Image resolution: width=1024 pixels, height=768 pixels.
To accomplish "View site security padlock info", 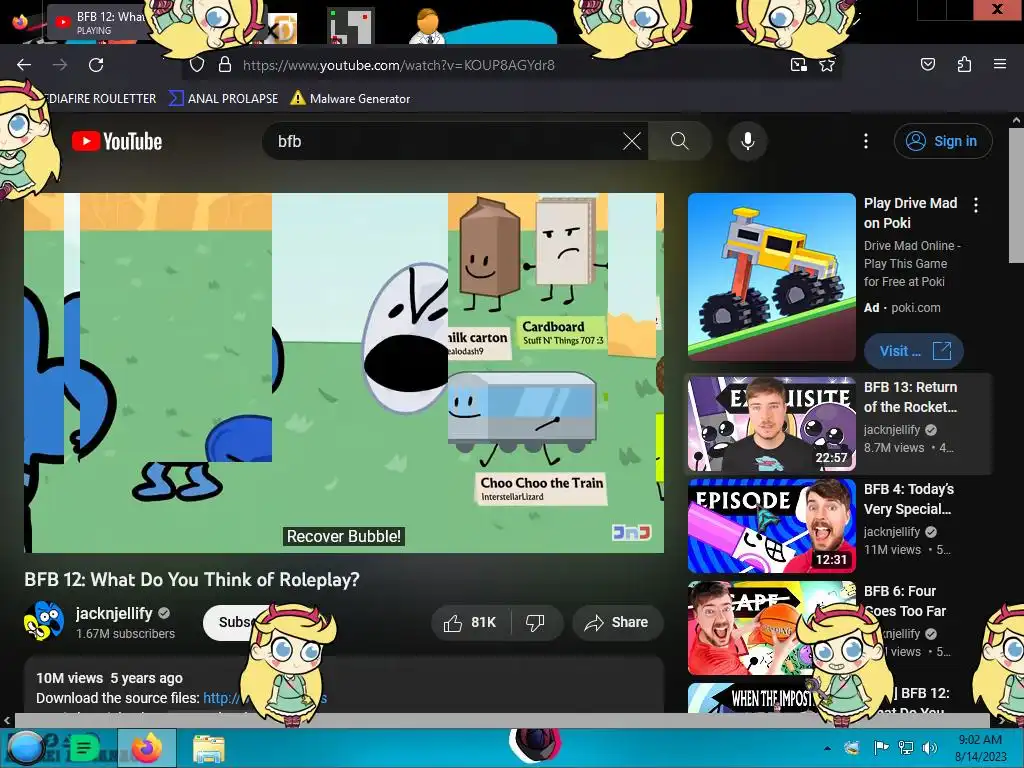I will coord(225,65).
